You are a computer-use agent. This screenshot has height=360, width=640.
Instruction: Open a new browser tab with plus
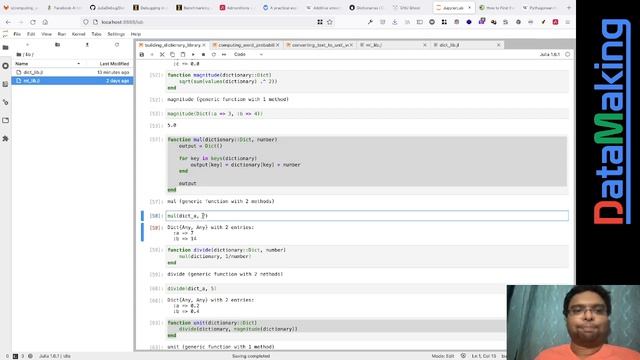tap(569, 8)
